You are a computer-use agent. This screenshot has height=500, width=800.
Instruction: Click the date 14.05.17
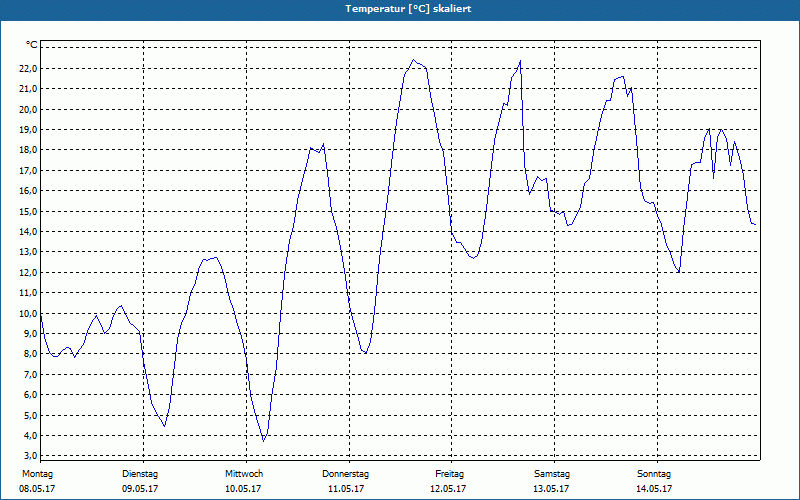(654, 489)
